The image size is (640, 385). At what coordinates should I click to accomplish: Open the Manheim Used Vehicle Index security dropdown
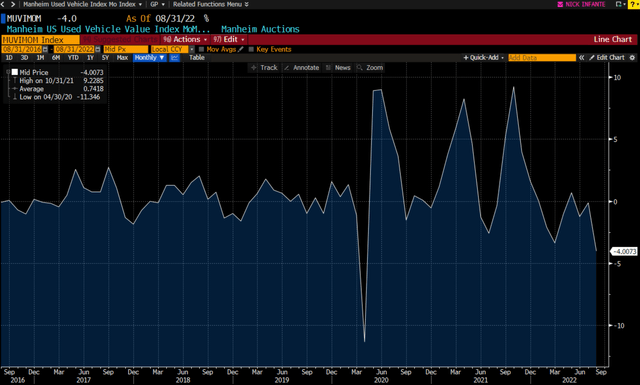(x=82, y=4)
